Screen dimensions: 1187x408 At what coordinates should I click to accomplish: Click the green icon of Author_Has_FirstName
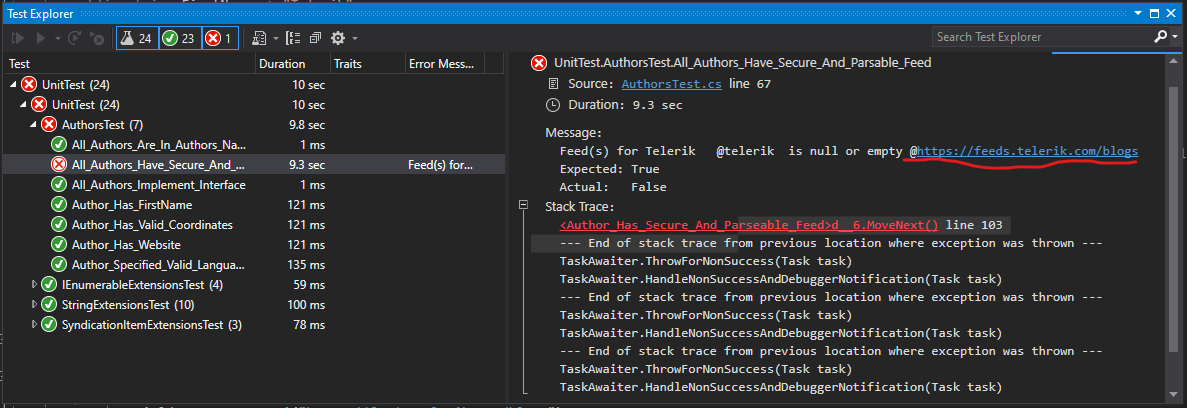pyautogui.click(x=58, y=204)
